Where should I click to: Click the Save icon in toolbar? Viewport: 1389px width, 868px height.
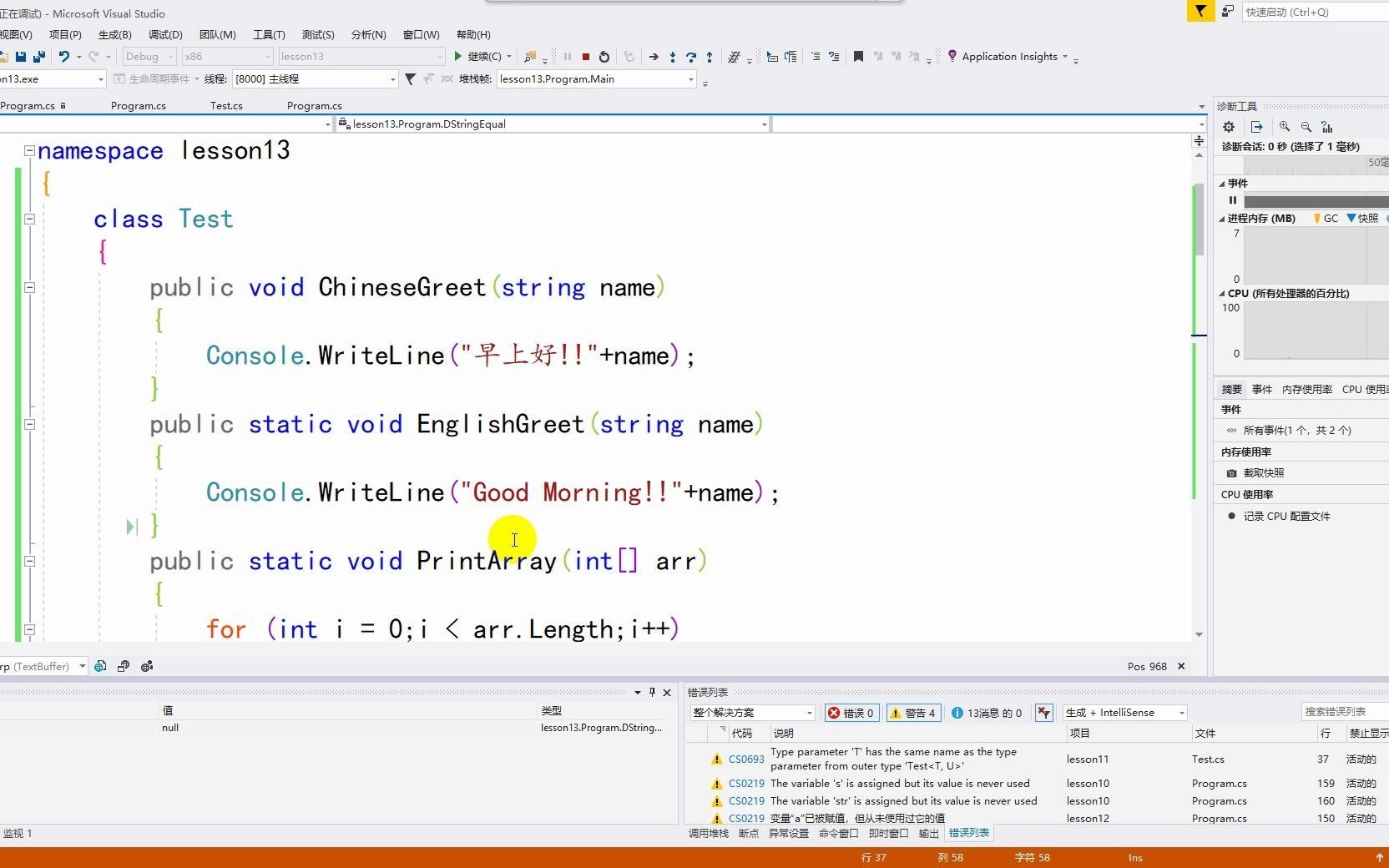pos(22,57)
